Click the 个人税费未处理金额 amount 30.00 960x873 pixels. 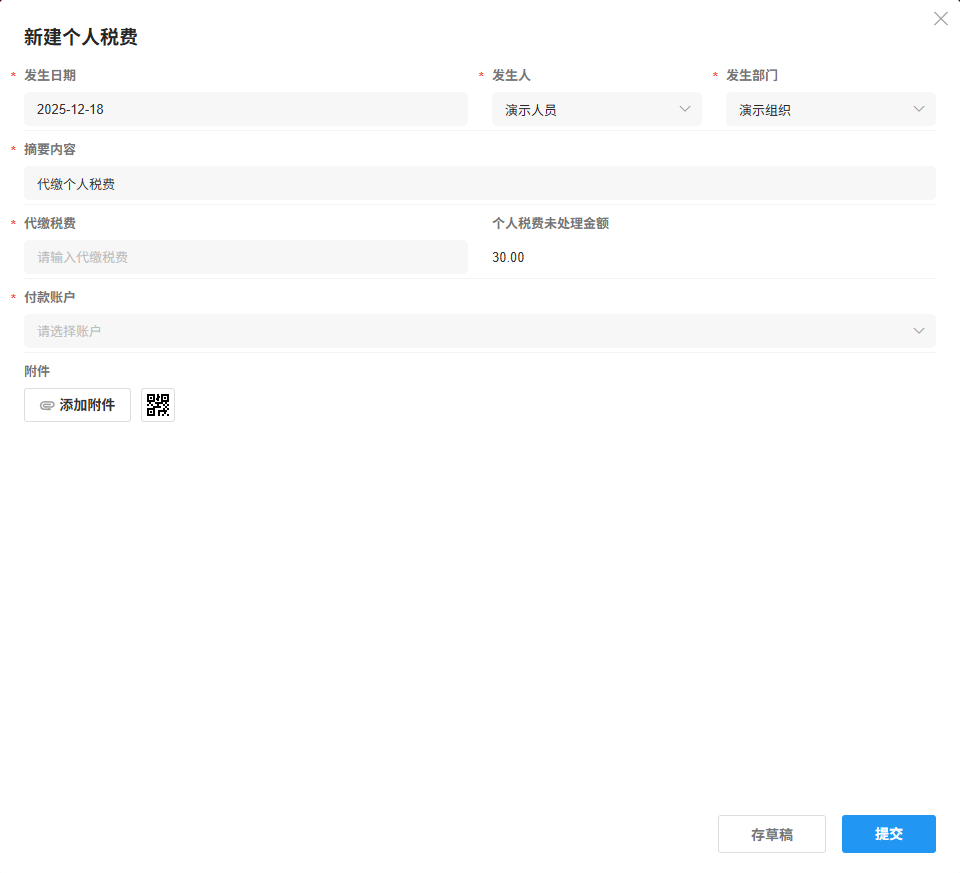point(506,257)
